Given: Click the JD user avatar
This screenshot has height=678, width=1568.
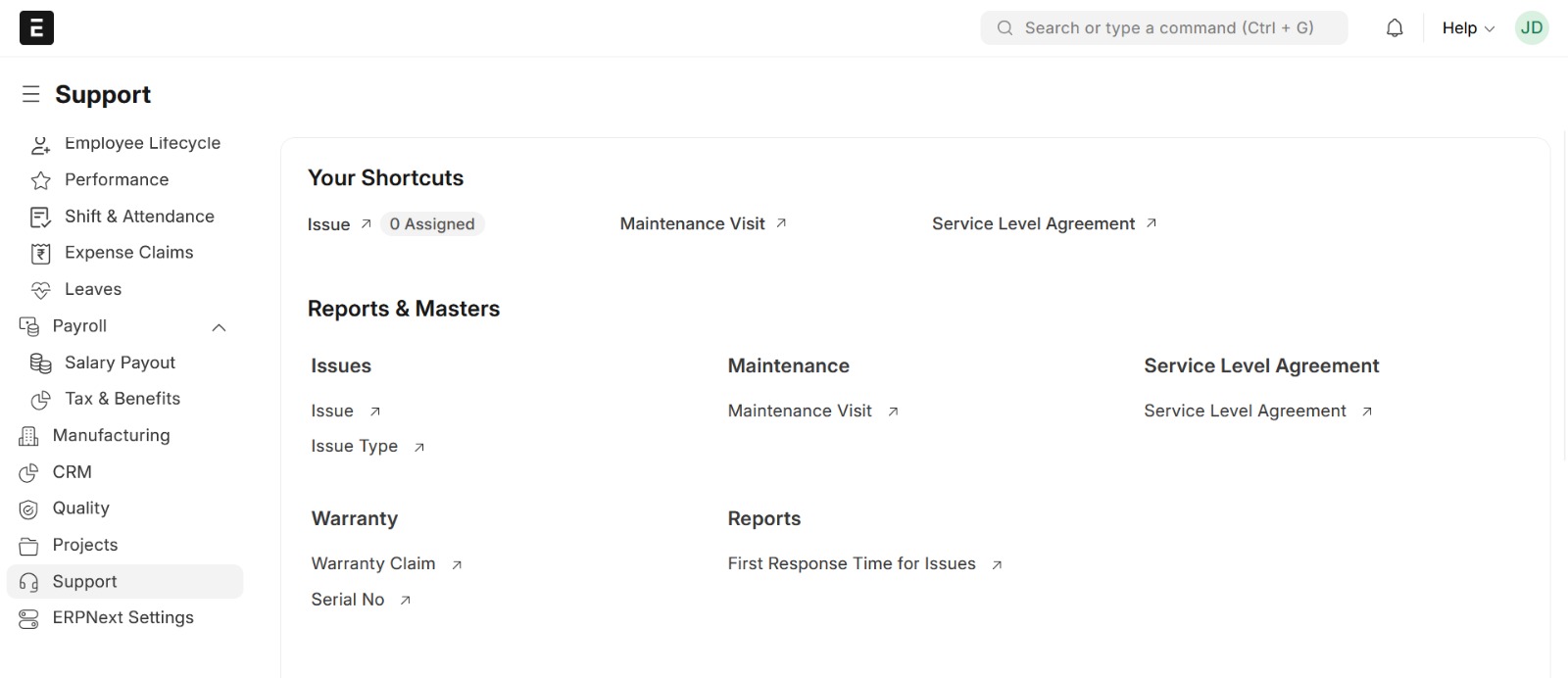Looking at the screenshot, I should (1532, 28).
